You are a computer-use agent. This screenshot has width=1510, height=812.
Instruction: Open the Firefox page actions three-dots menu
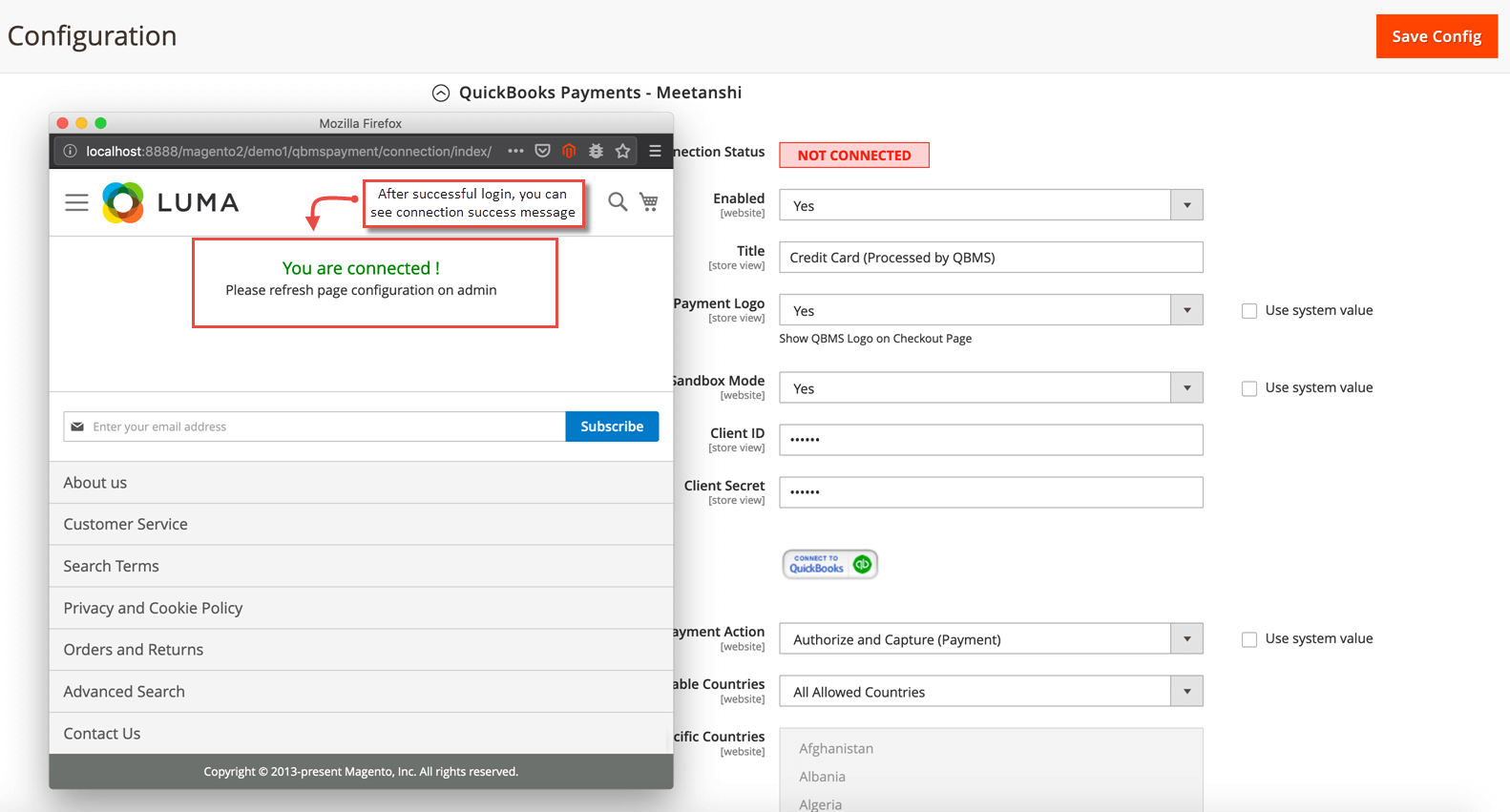(515, 151)
